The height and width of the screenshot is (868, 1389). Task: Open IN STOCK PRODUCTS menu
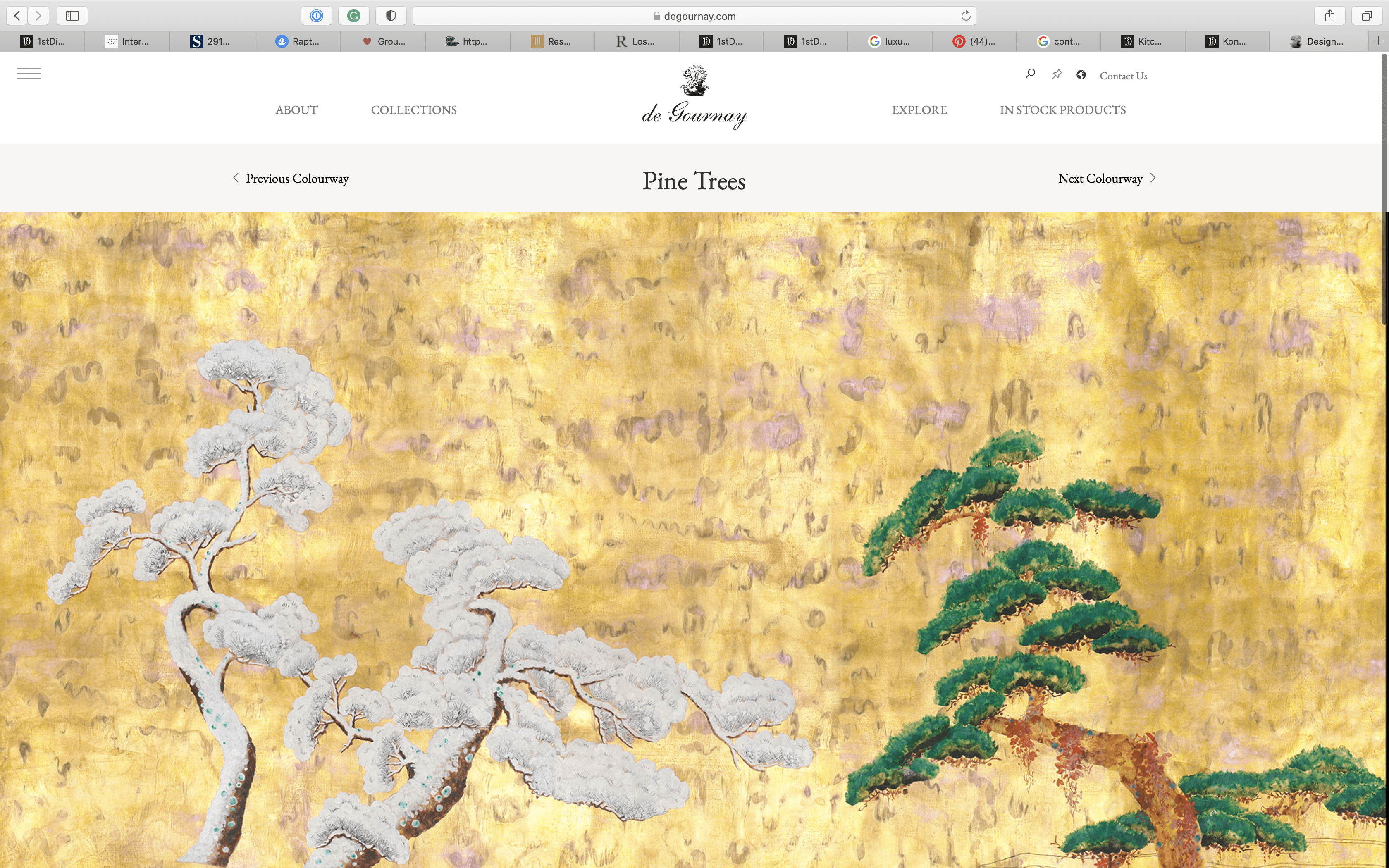coord(1062,110)
